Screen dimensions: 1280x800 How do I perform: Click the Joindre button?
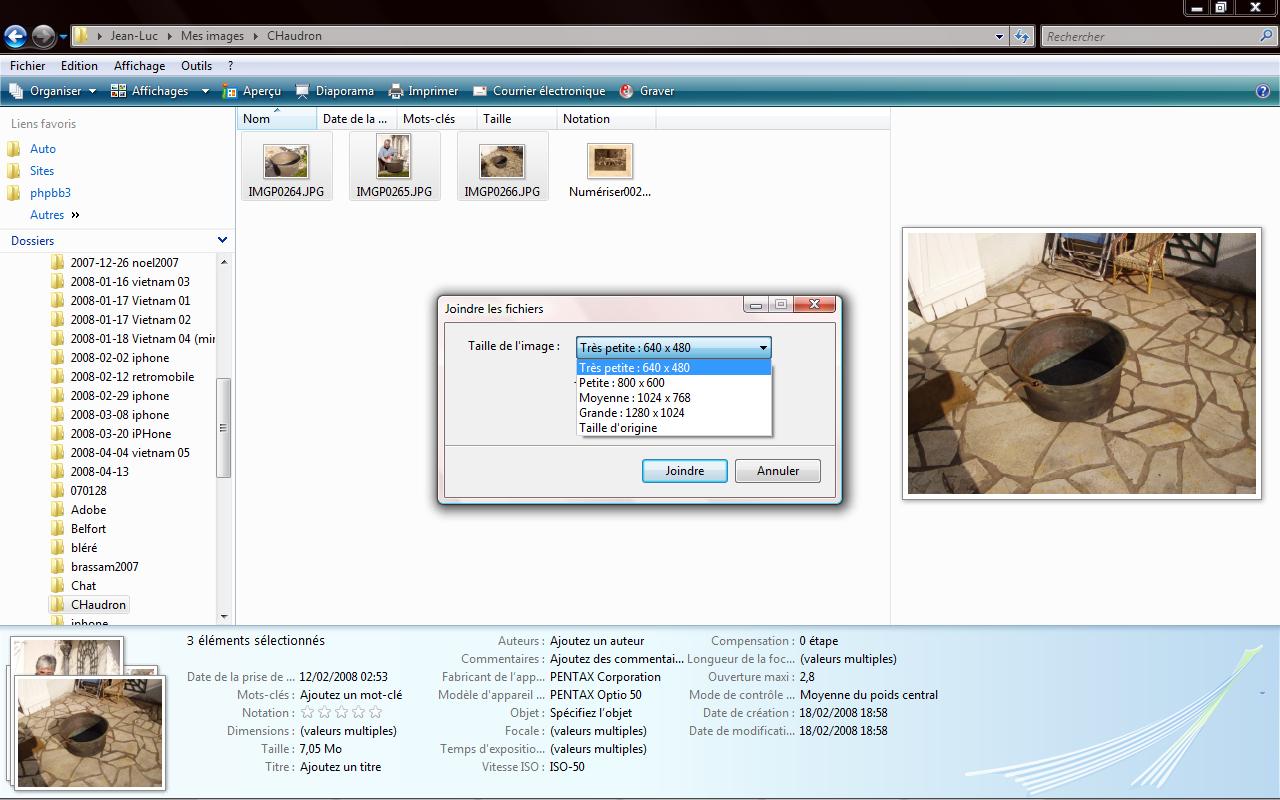pyautogui.click(x=685, y=471)
